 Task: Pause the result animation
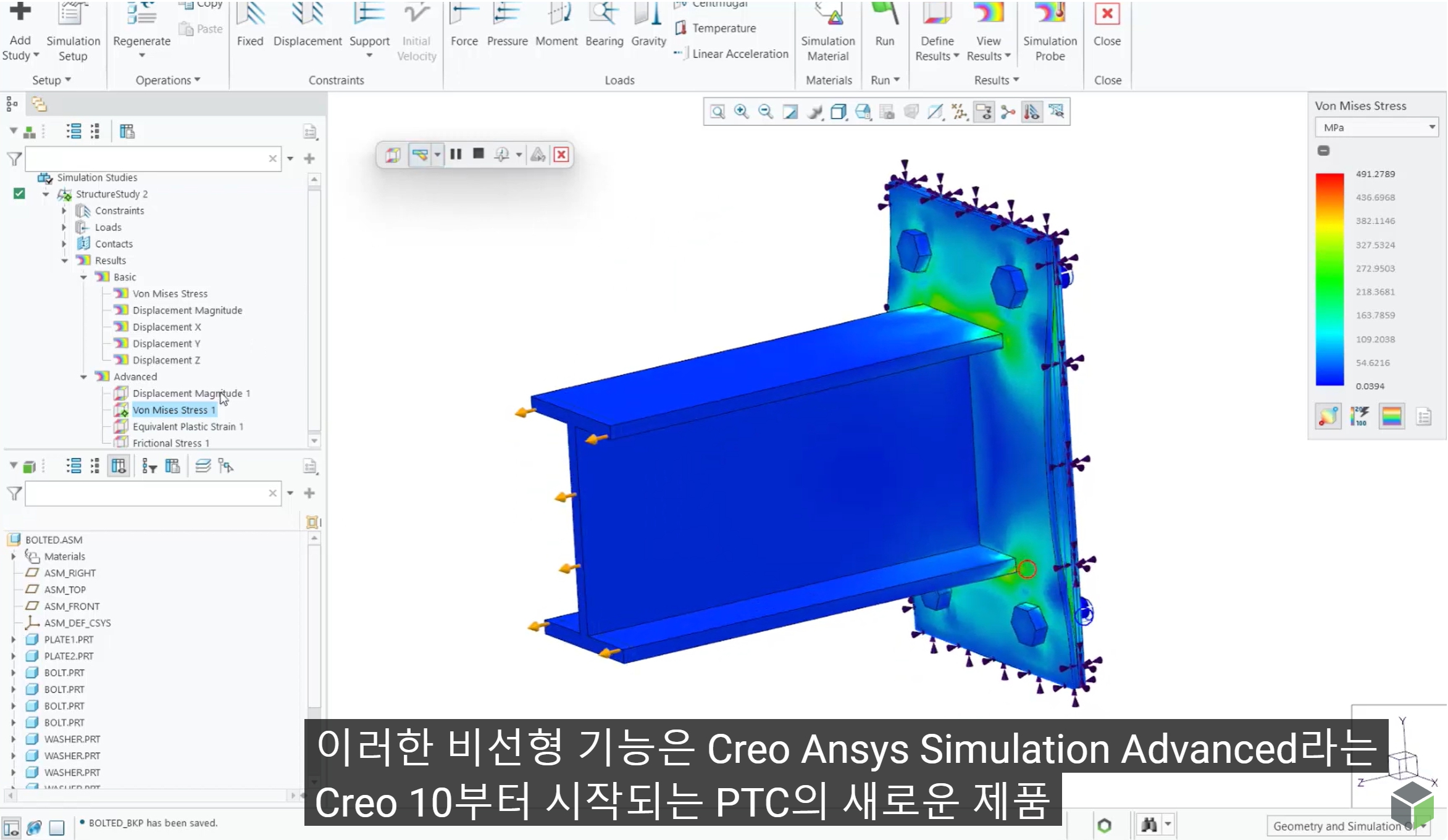456,154
